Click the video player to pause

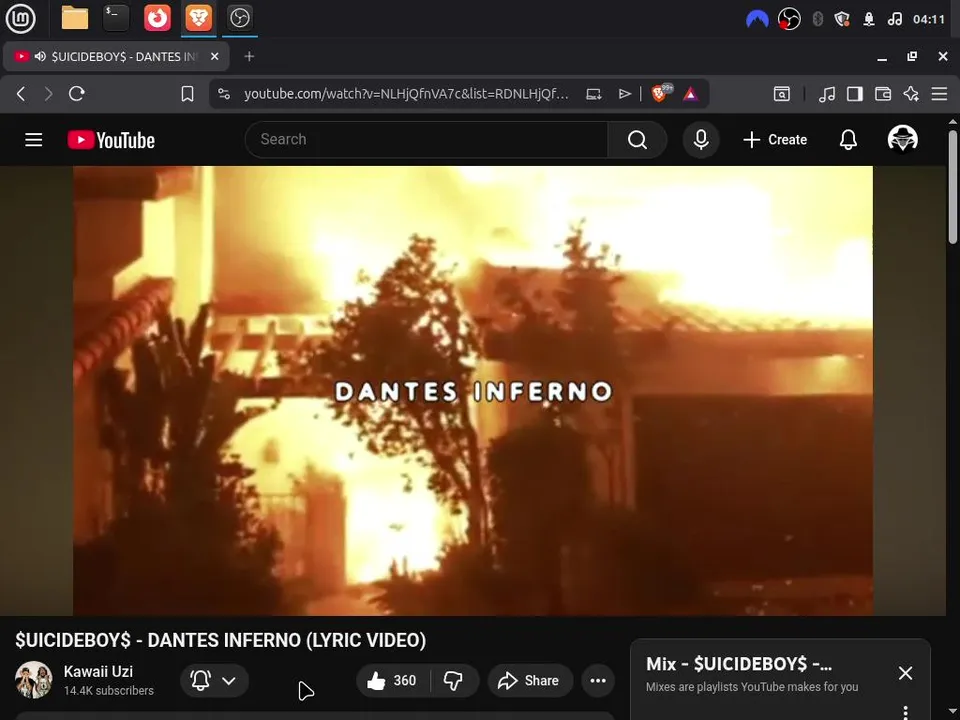[x=473, y=391]
